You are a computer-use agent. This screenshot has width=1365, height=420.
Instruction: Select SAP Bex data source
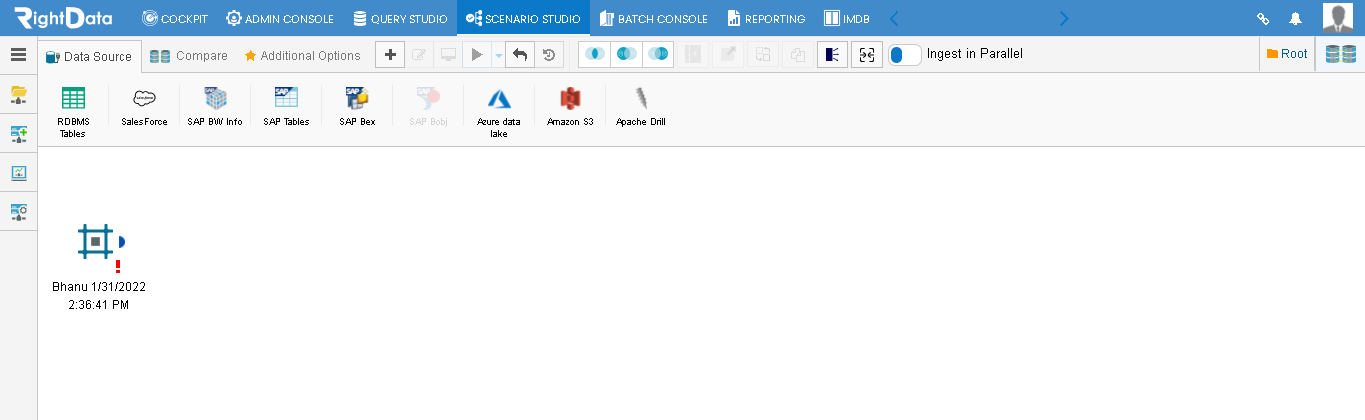point(357,107)
